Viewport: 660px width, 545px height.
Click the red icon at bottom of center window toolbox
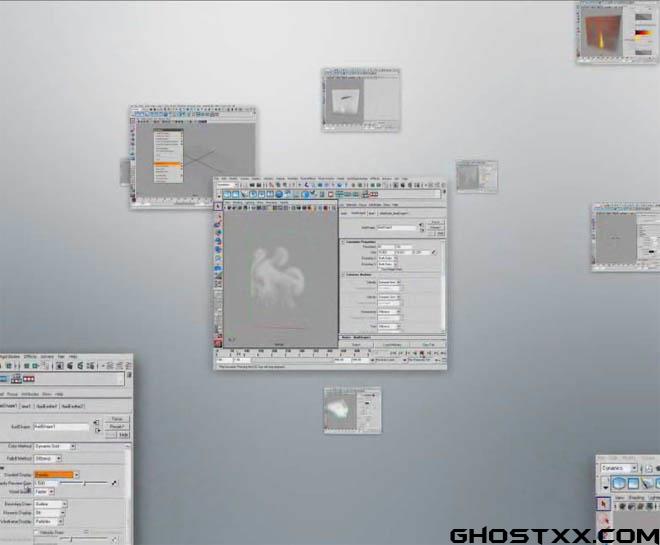click(x=218, y=343)
